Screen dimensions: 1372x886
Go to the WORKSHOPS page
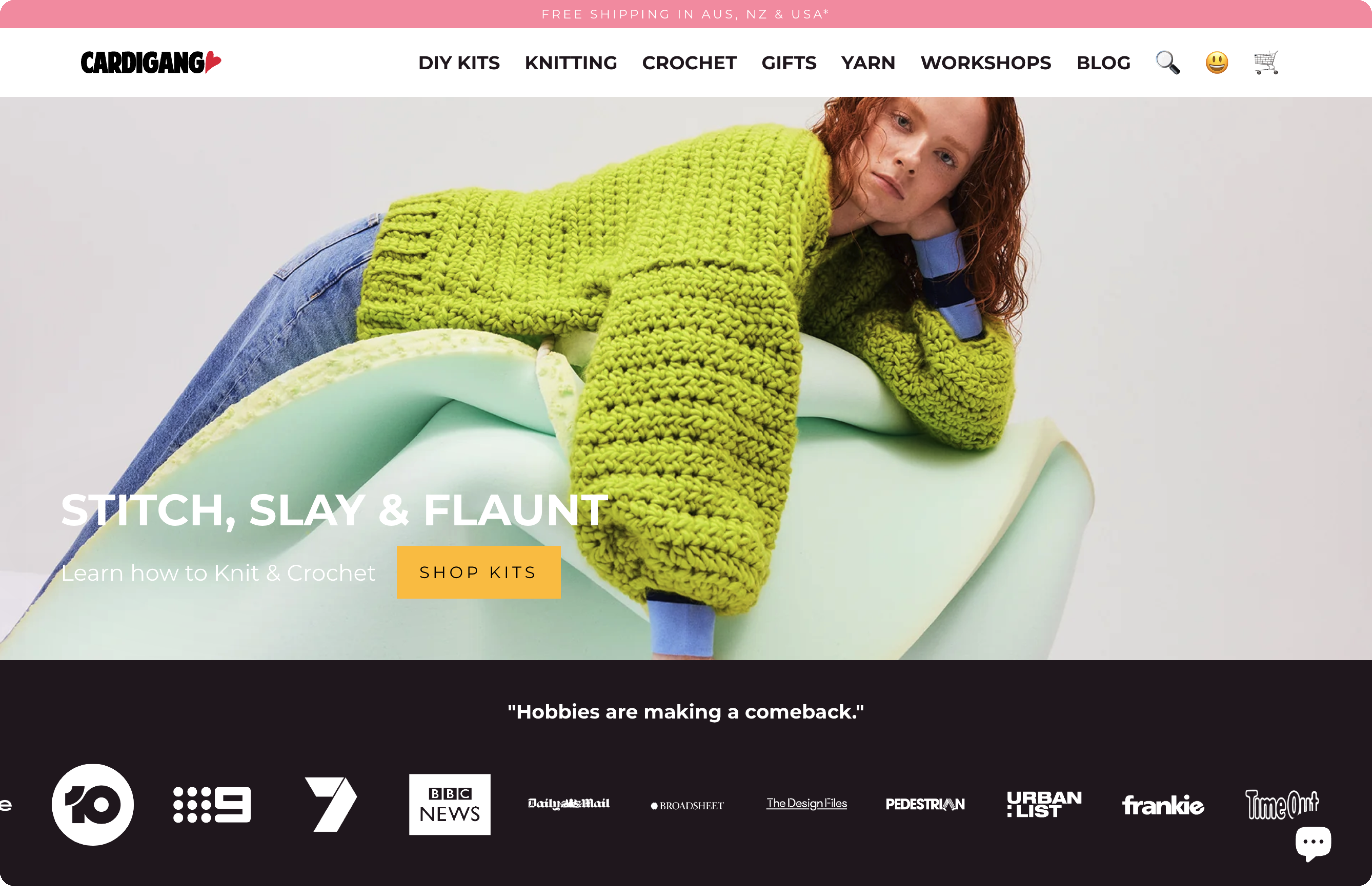[986, 63]
